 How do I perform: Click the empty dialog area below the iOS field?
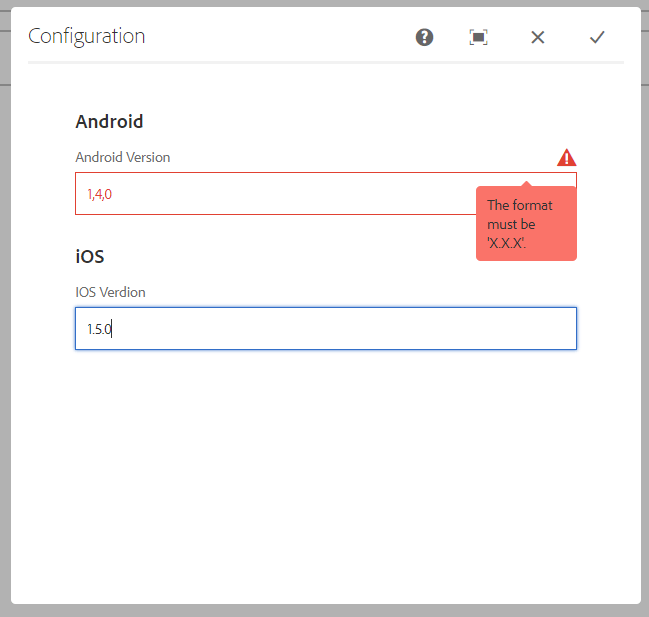point(325,470)
